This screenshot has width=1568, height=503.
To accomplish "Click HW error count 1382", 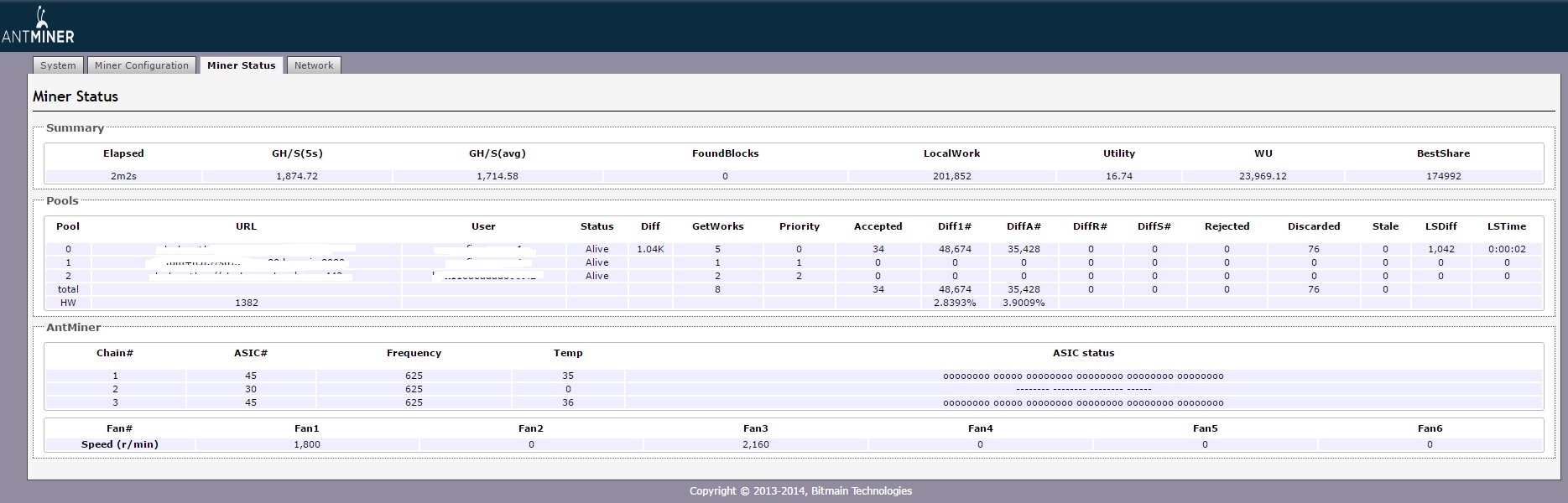I will tap(246, 303).
